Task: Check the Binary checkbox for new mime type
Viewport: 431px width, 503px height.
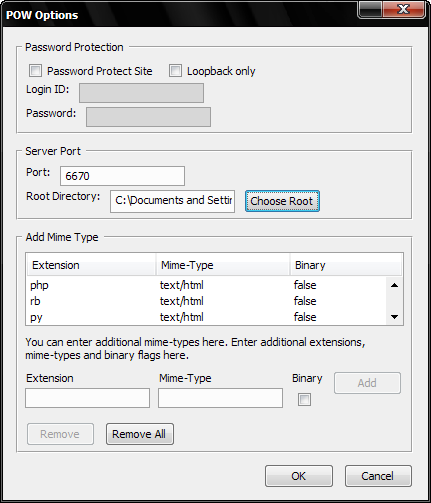Action: 304,399
